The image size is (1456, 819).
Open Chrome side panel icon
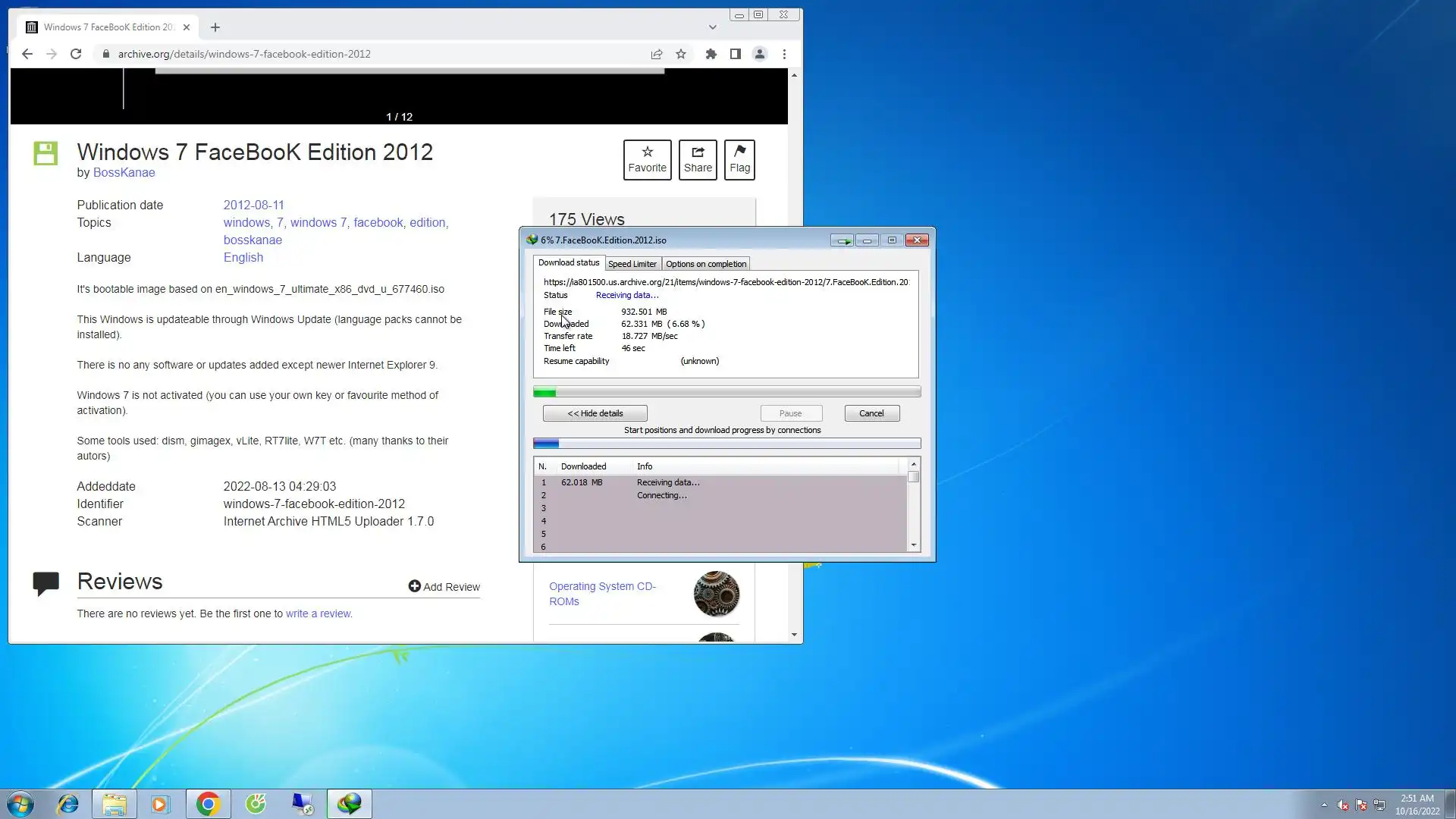tap(735, 54)
